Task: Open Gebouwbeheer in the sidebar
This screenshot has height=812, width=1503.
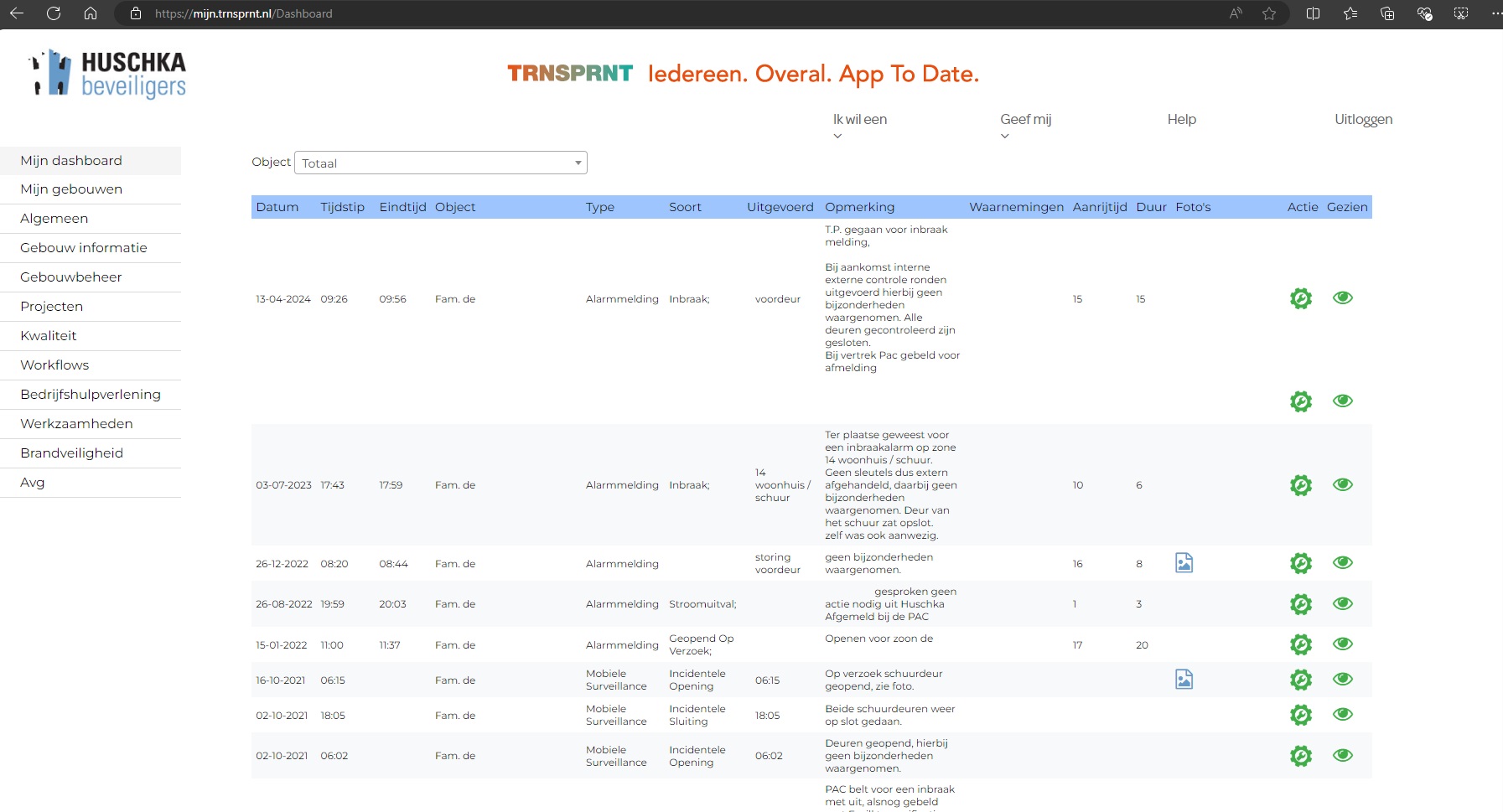Action: pos(91,277)
